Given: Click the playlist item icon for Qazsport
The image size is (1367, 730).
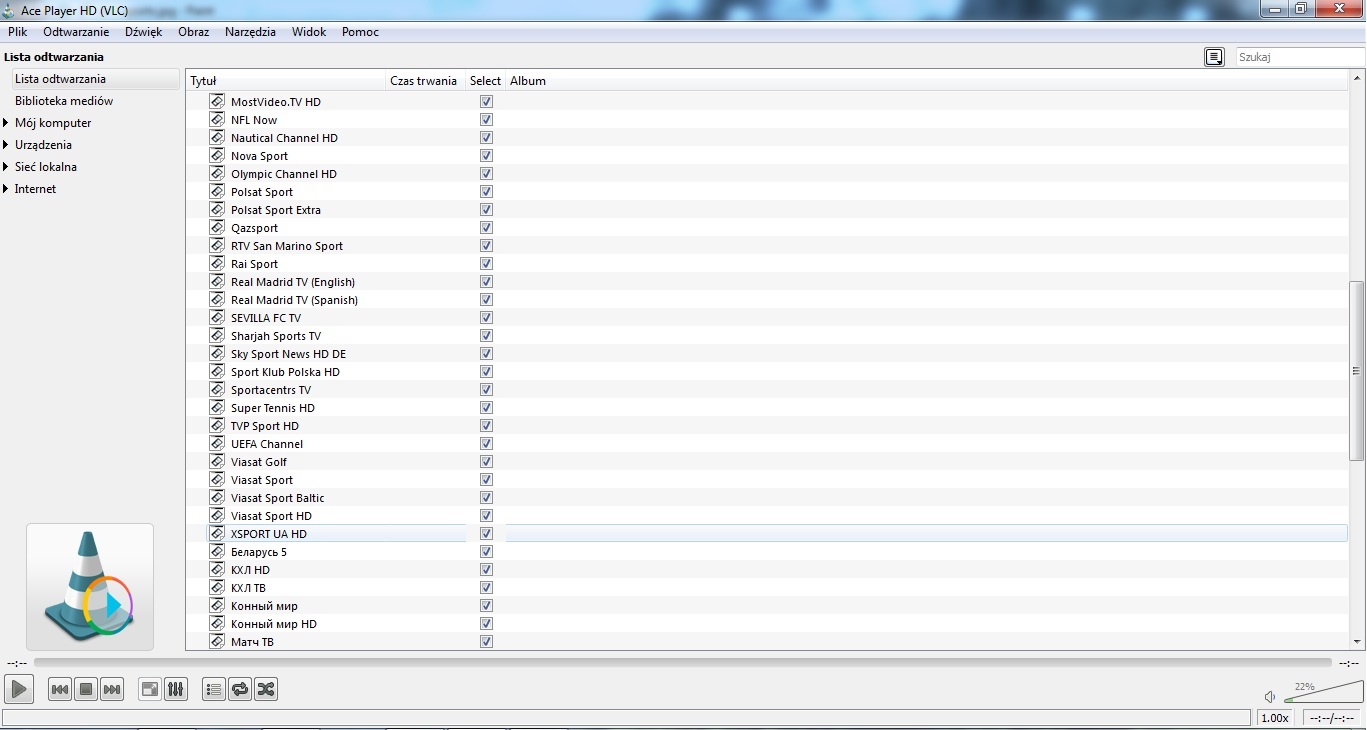Looking at the screenshot, I should pyautogui.click(x=217, y=227).
